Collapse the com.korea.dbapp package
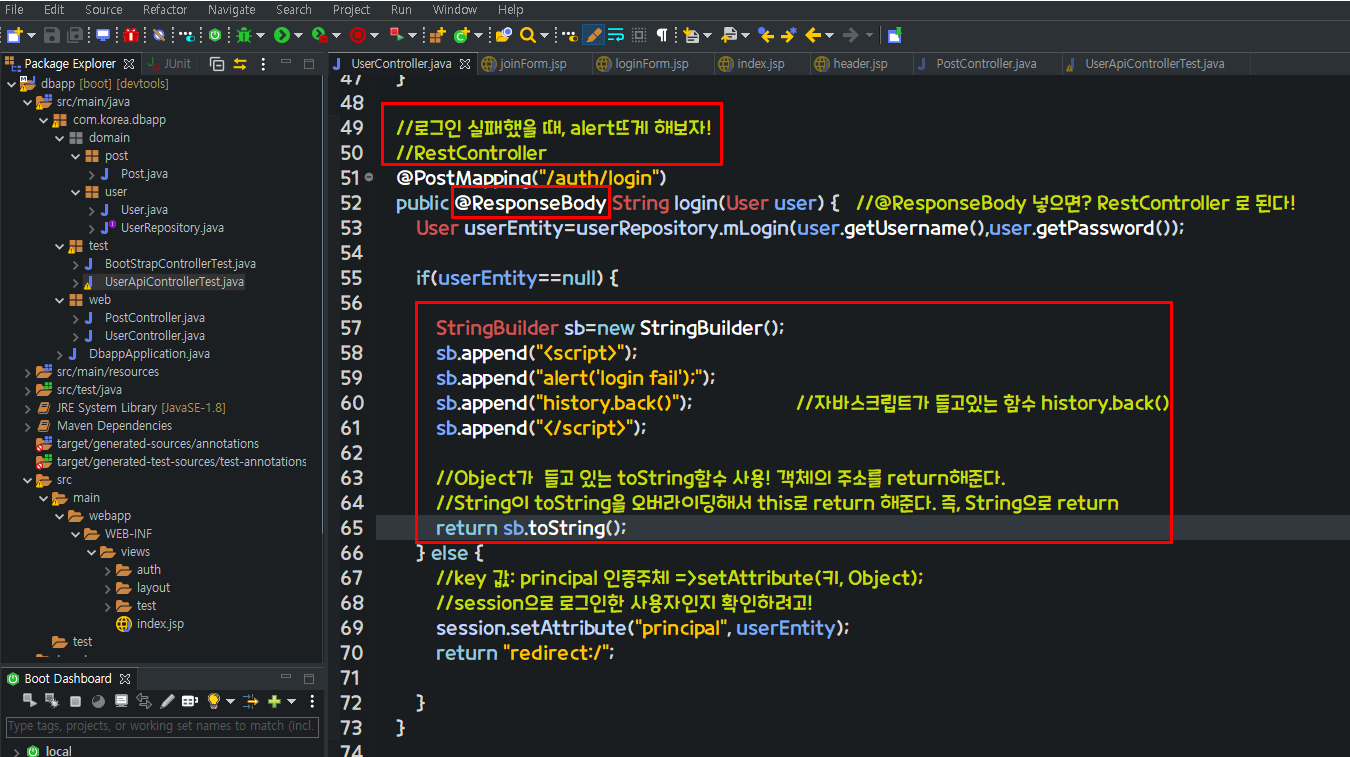Viewport: 1350px width, 757px height. click(43, 120)
